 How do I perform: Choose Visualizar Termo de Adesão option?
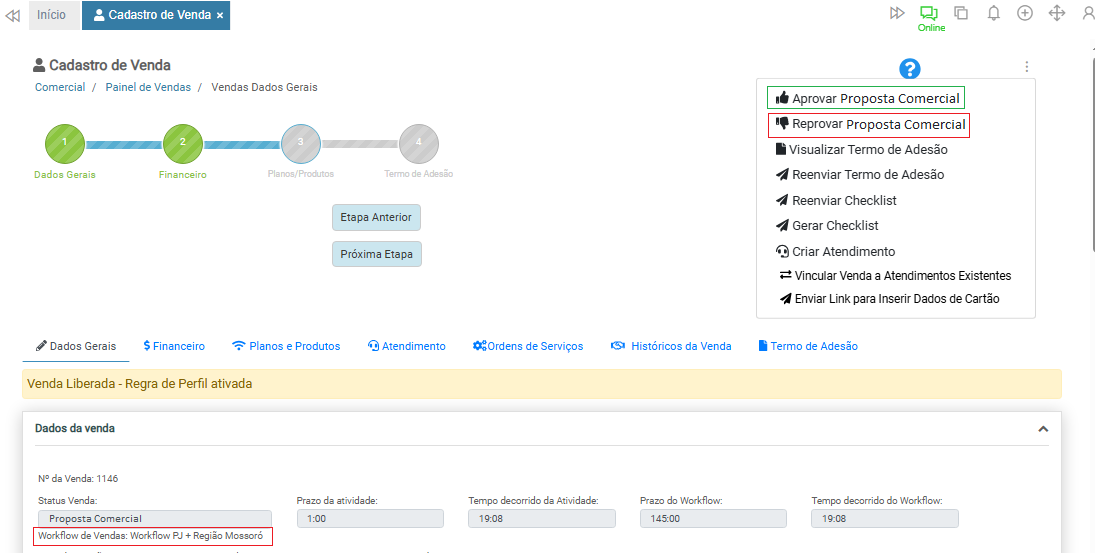tap(861, 150)
